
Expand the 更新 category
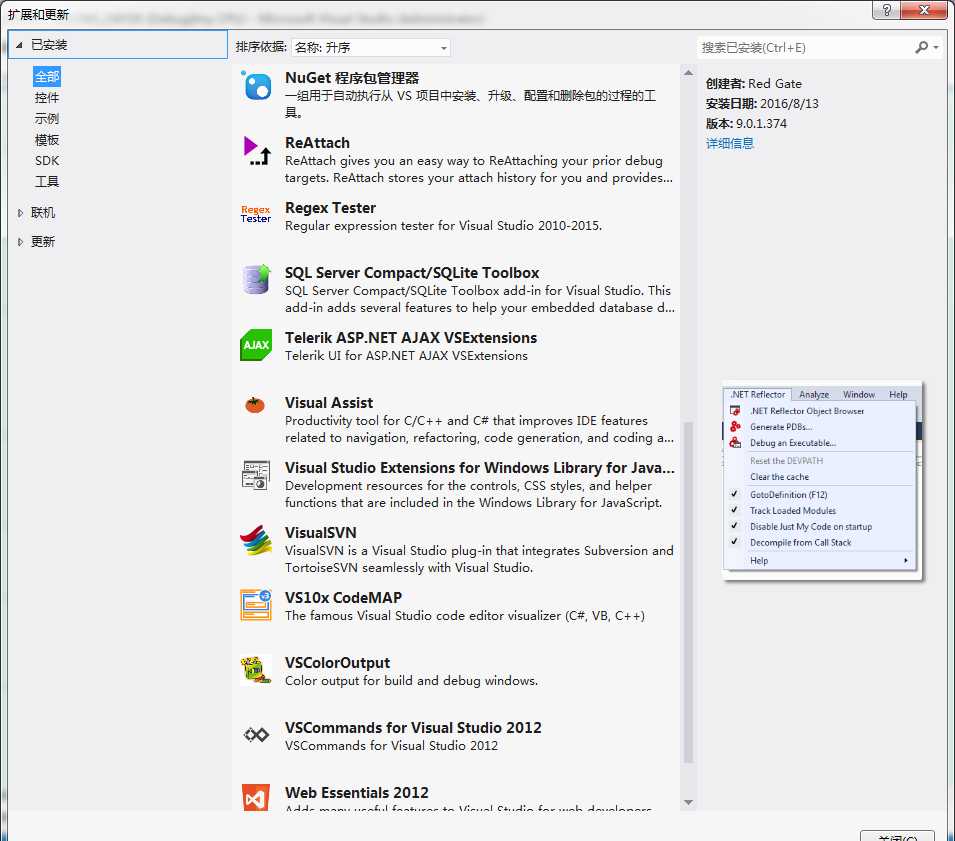point(20,242)
